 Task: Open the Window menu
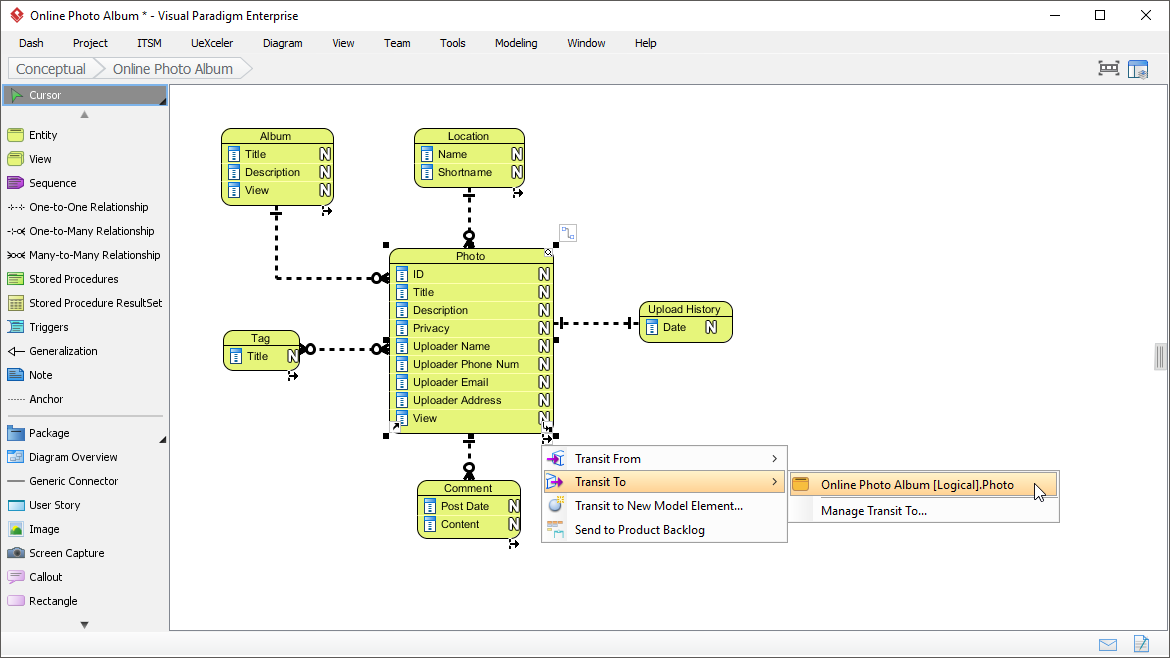pyautogui.click(x=586, y=43)
